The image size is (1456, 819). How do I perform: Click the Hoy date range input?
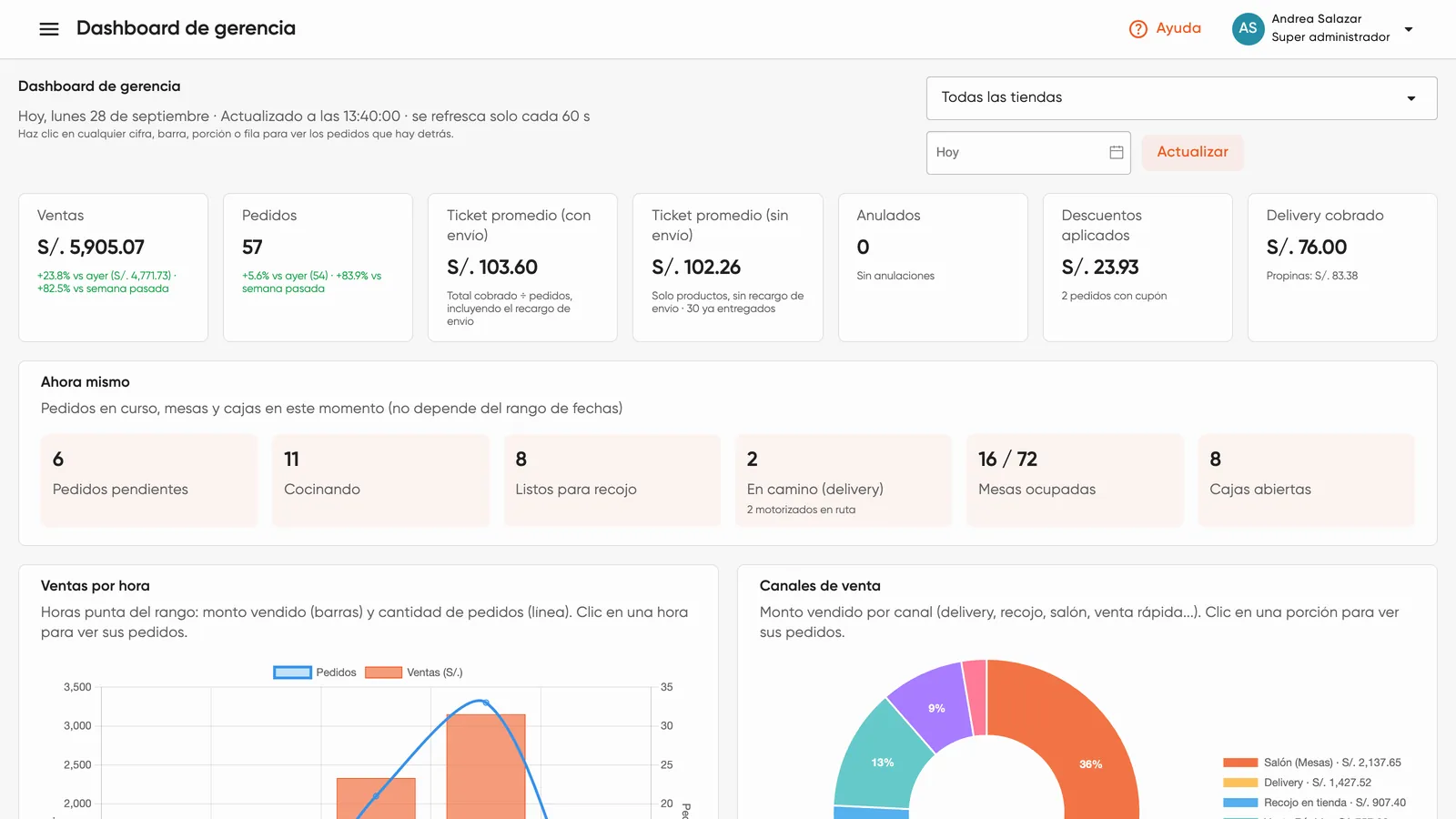(x=1028, y=153)
